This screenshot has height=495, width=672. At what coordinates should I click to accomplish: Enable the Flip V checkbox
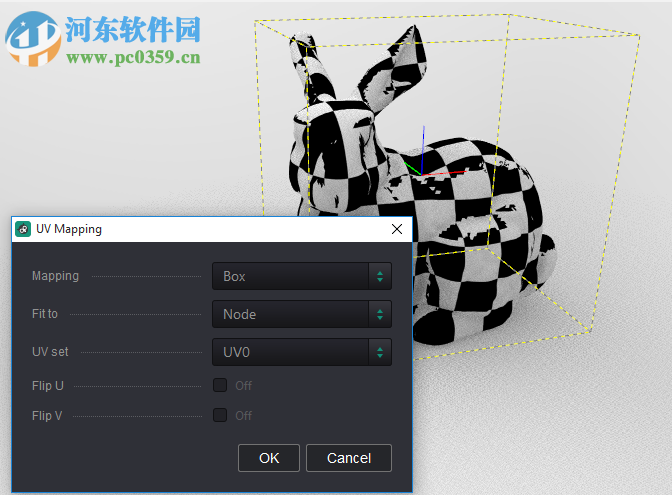point(220,415)
